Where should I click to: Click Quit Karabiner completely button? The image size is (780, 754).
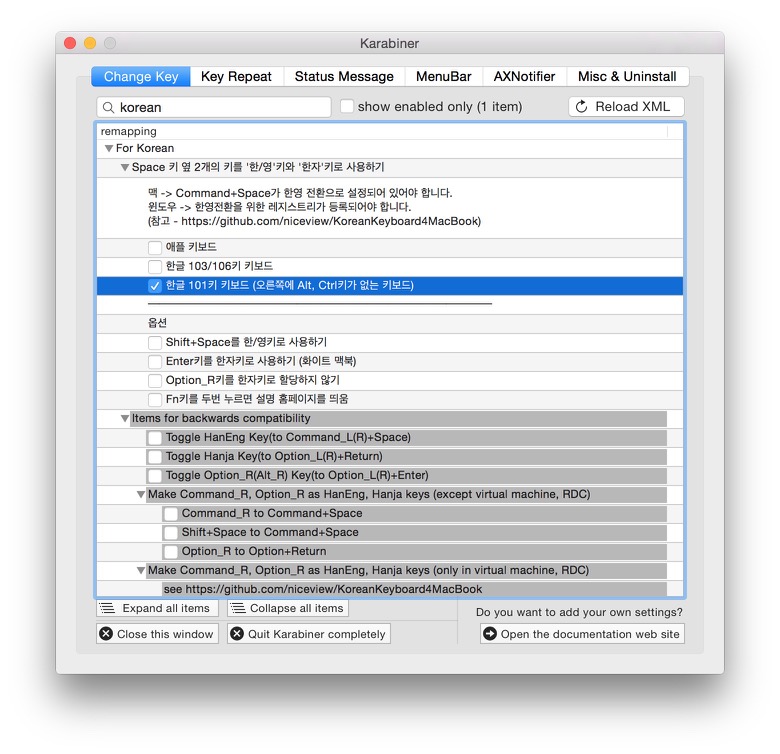309,634
